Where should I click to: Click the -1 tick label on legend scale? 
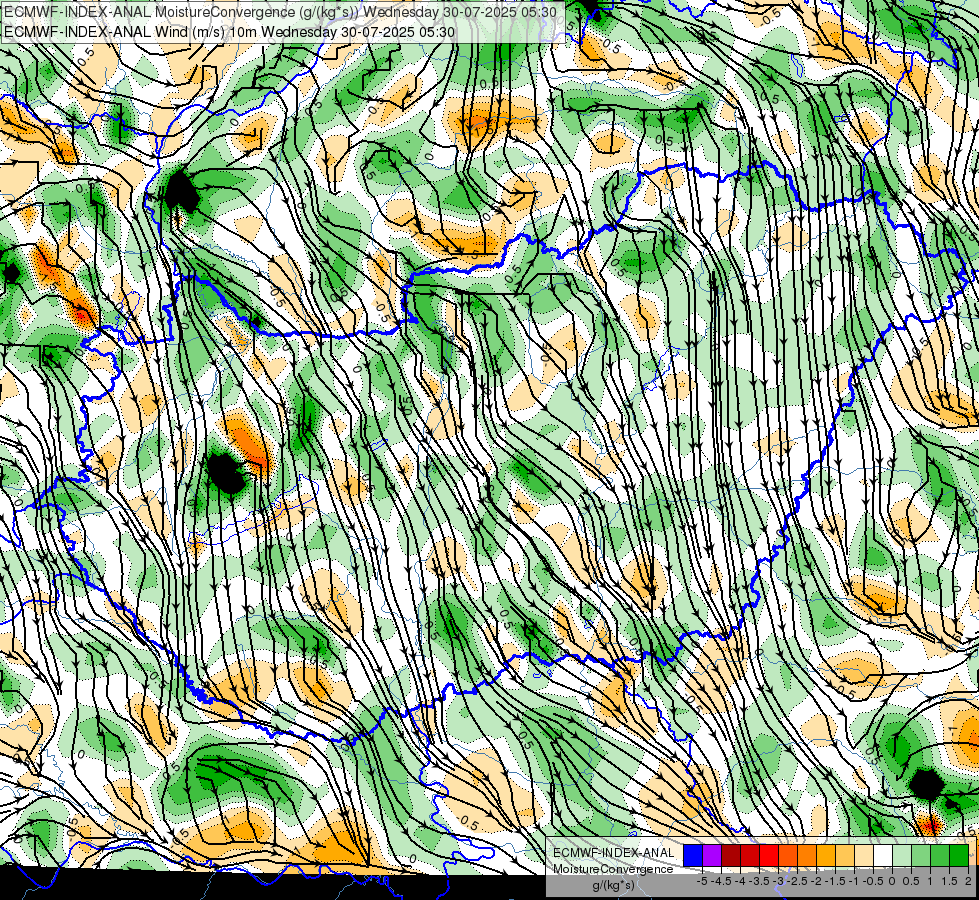(x=854, y=881)
